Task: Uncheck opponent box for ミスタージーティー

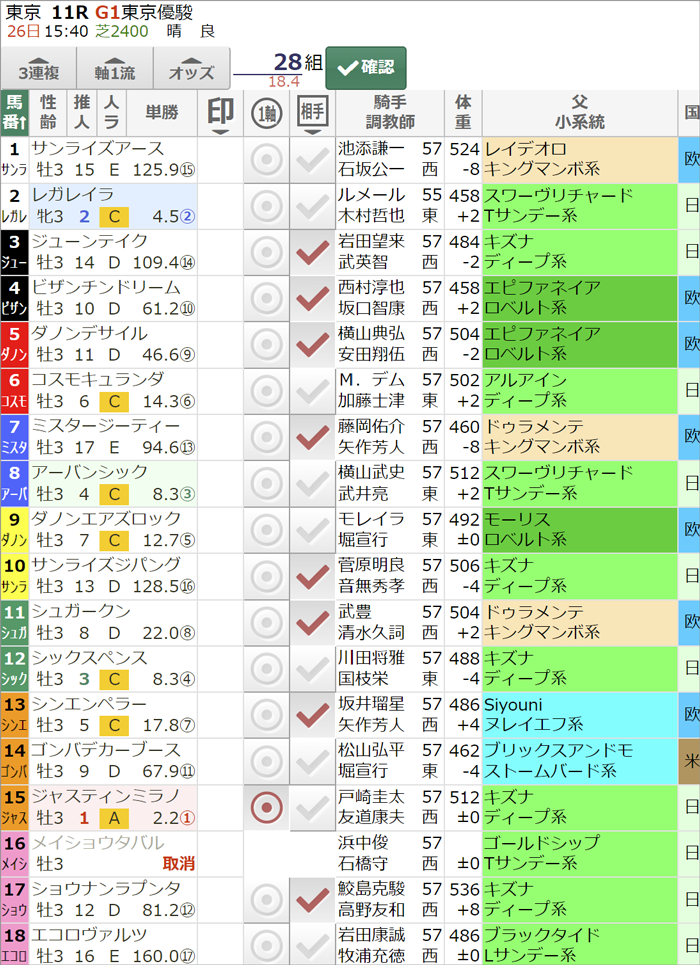Action: (x=313, y=438)
